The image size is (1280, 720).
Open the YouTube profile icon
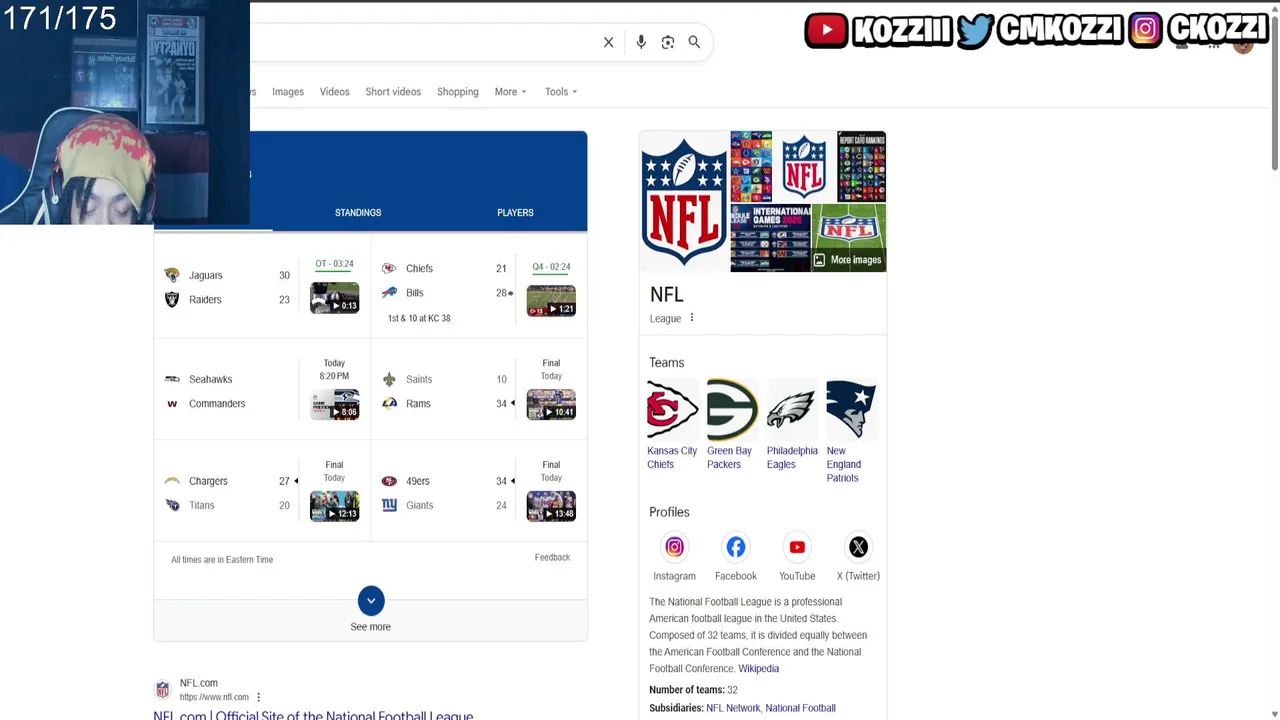797,547
